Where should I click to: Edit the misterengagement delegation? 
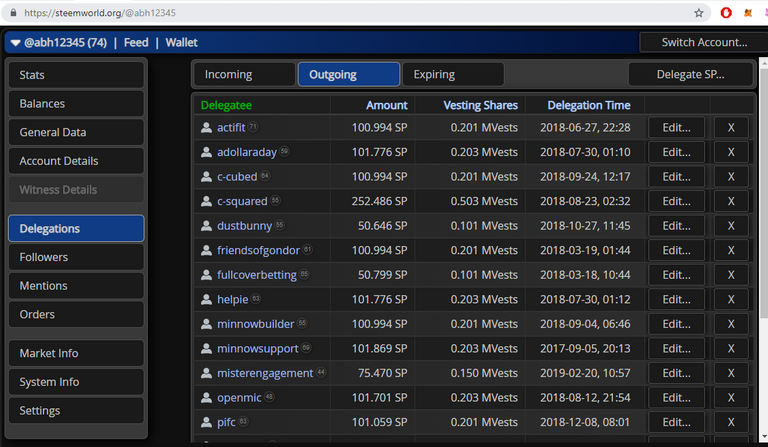[x=676, y=373]
